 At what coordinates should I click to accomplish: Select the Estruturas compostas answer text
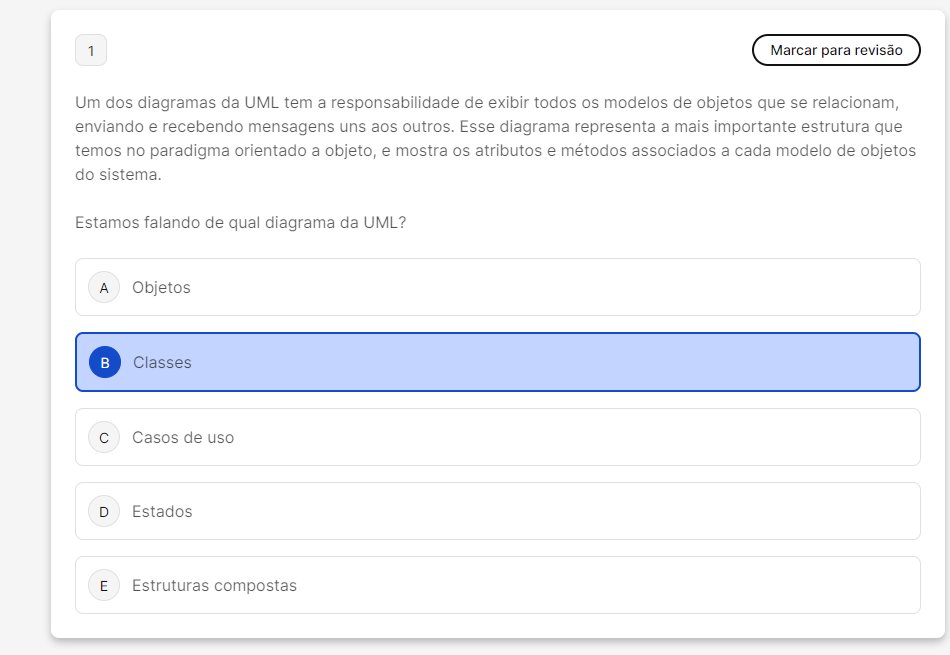coord(214,586)
